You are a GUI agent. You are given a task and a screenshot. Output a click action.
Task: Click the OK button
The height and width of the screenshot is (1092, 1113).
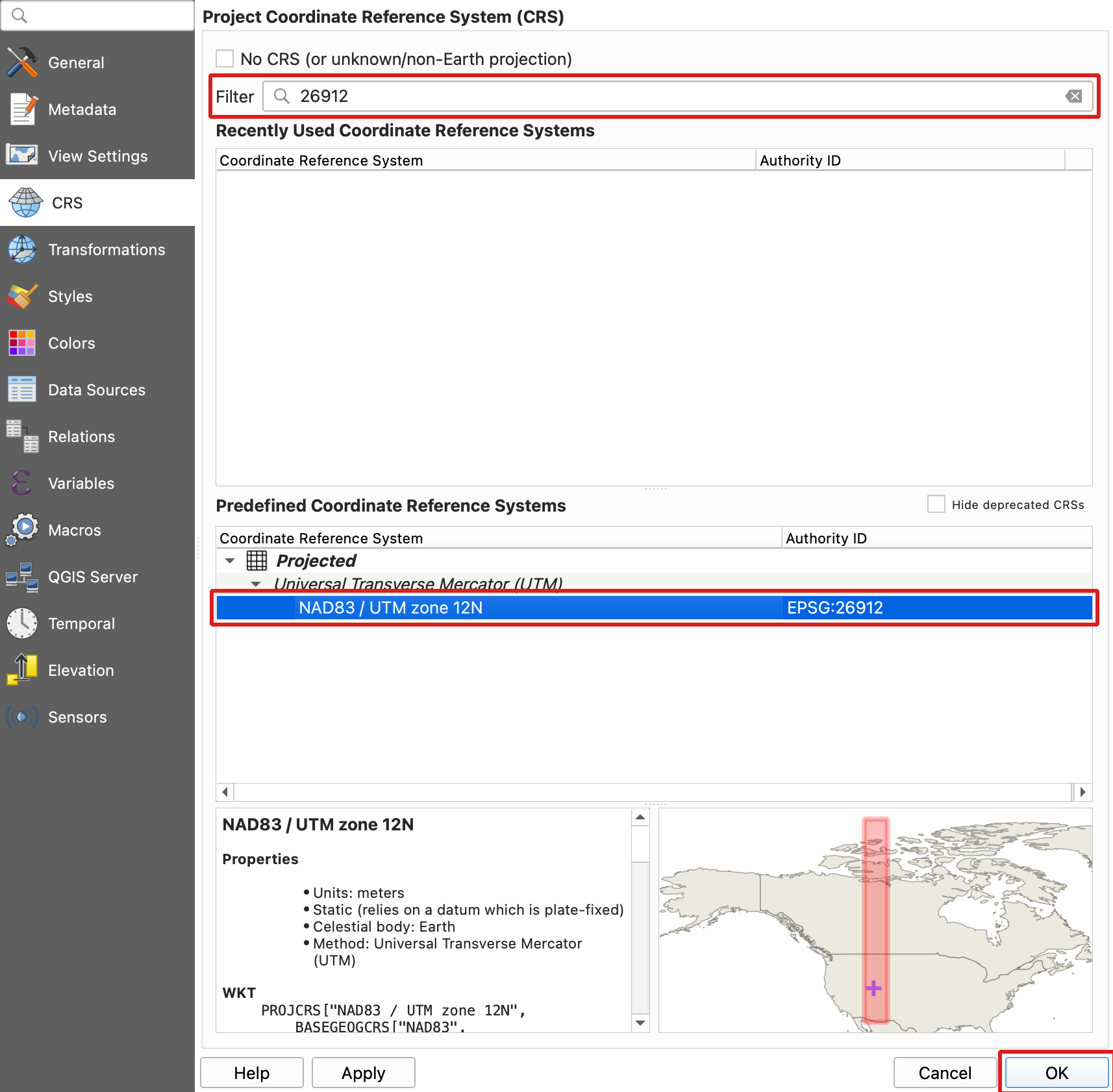coord(1057,1073)
